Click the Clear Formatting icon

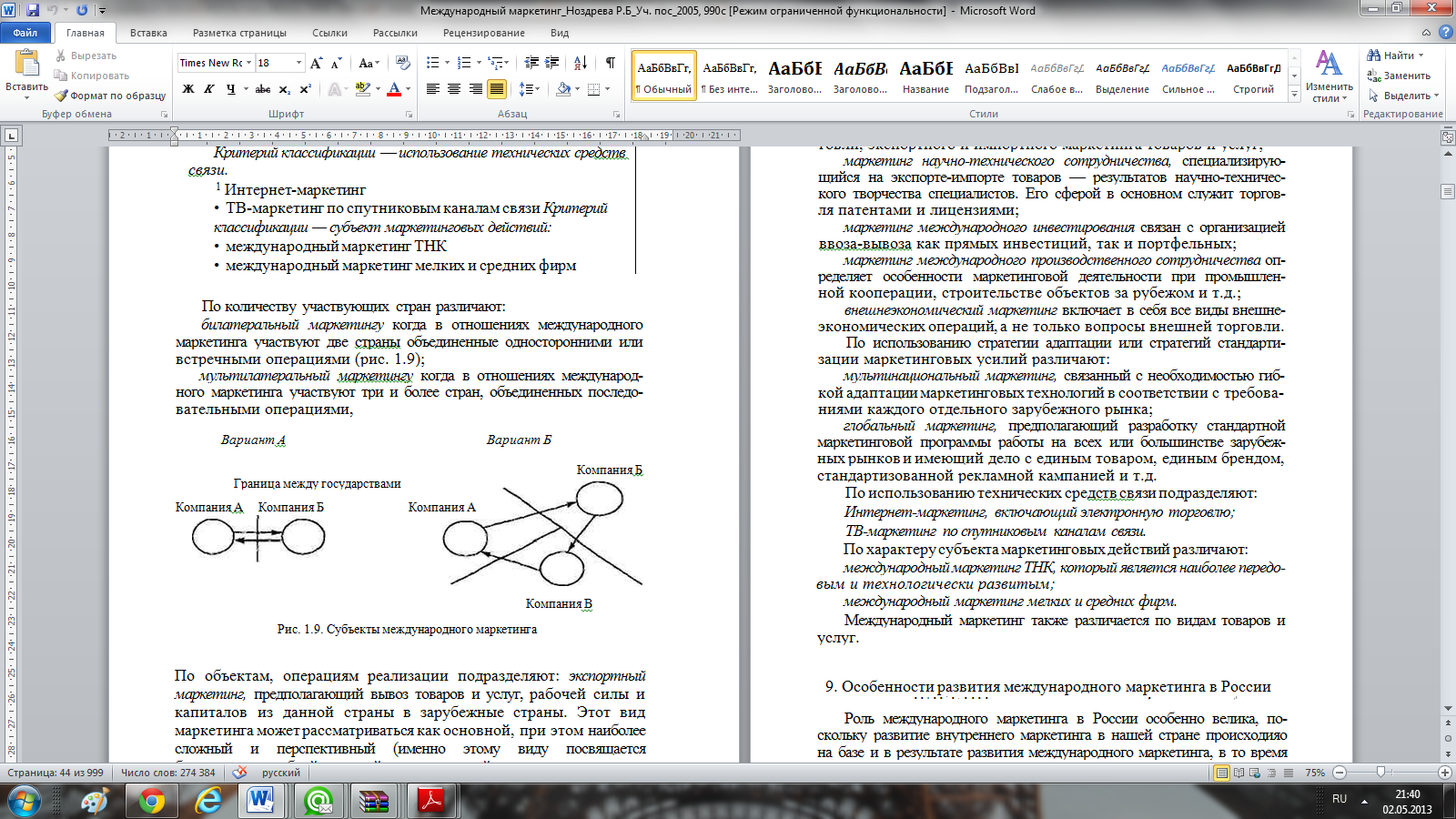pos(402,63)
